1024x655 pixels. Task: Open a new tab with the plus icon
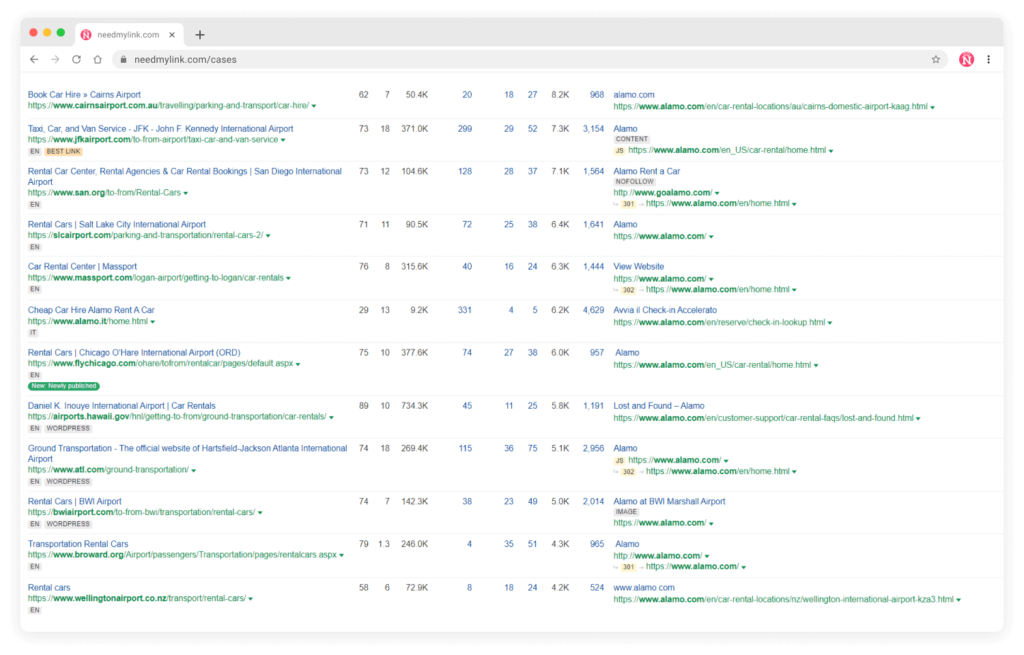198,33
